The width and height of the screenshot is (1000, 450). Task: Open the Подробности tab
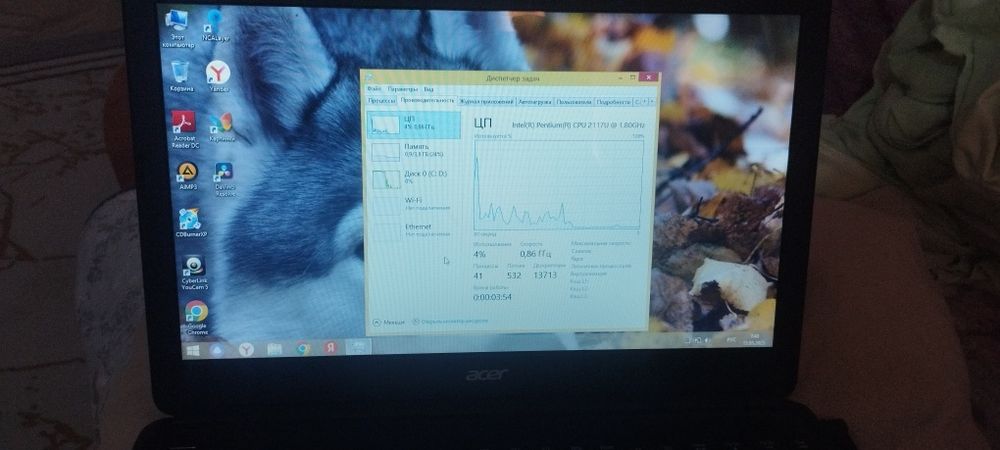[x=614, y=102]
